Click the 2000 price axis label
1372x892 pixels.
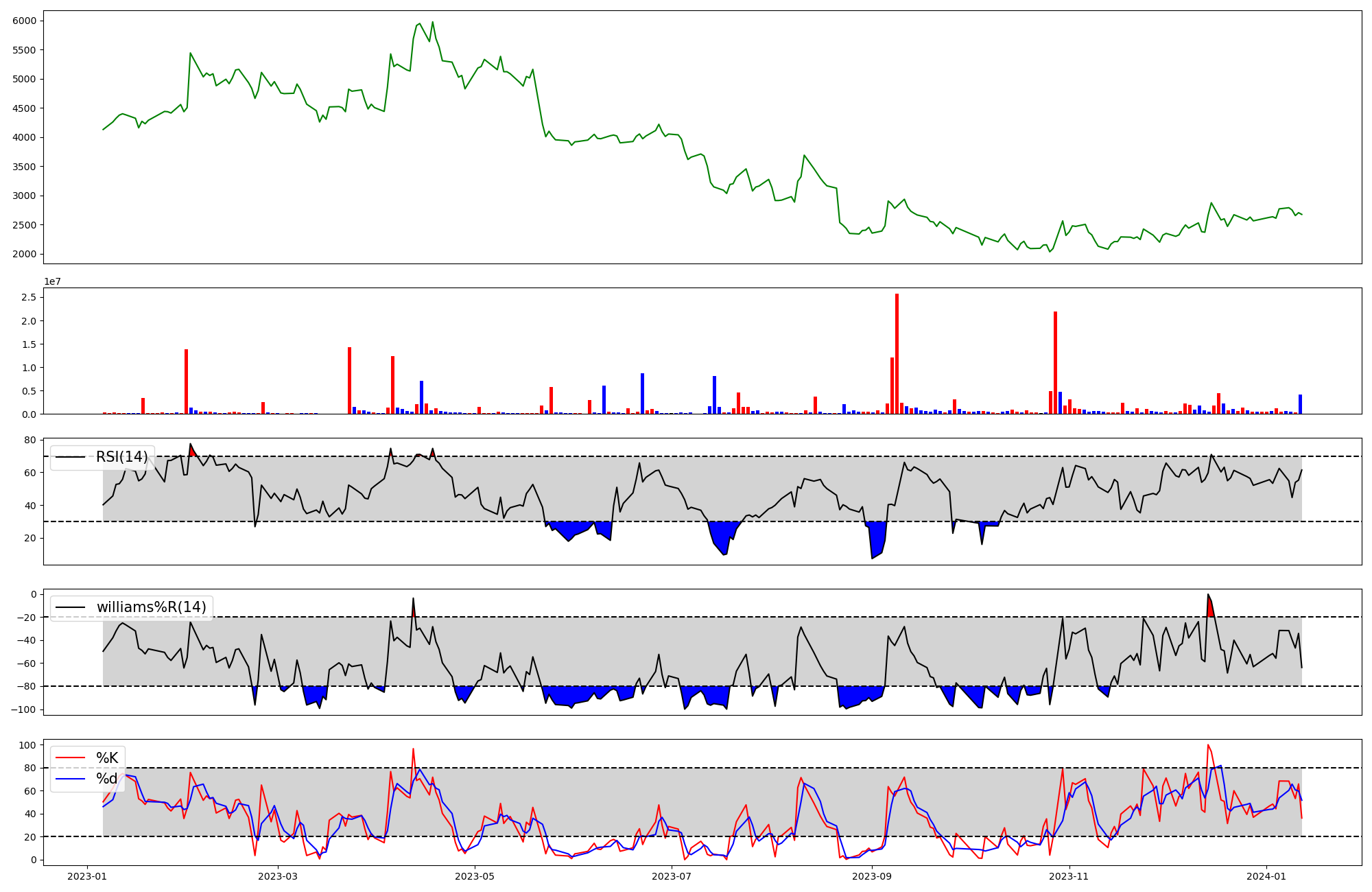point(24,255)
